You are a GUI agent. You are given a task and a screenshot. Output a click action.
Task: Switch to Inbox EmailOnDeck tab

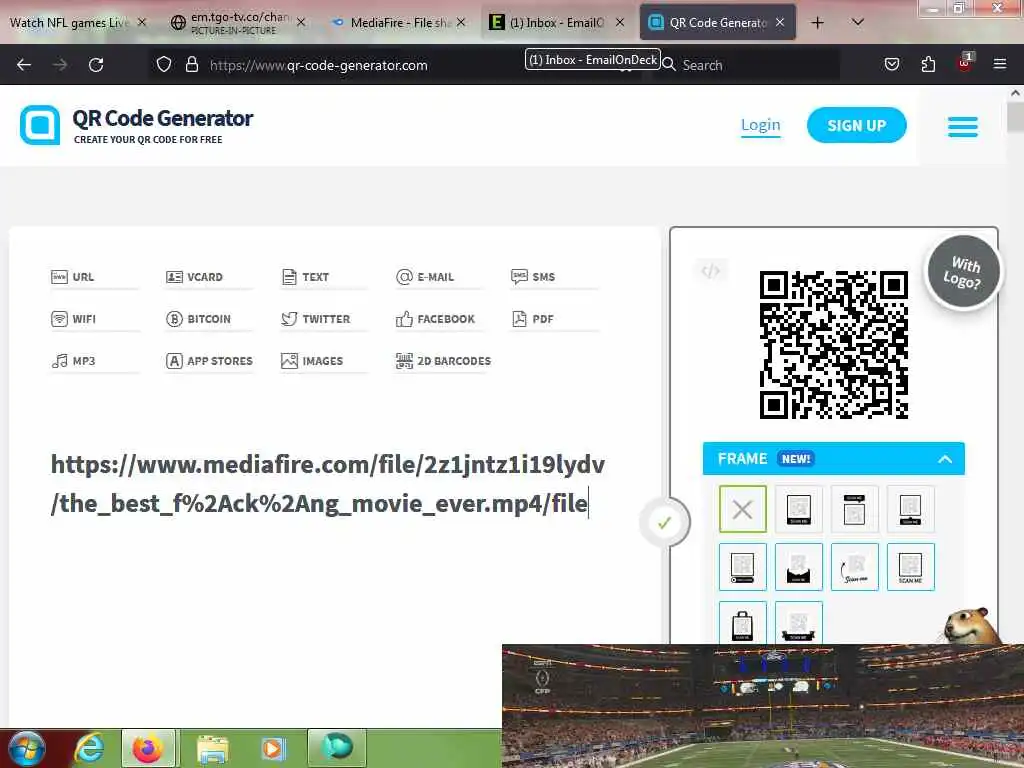click(555, 23)
